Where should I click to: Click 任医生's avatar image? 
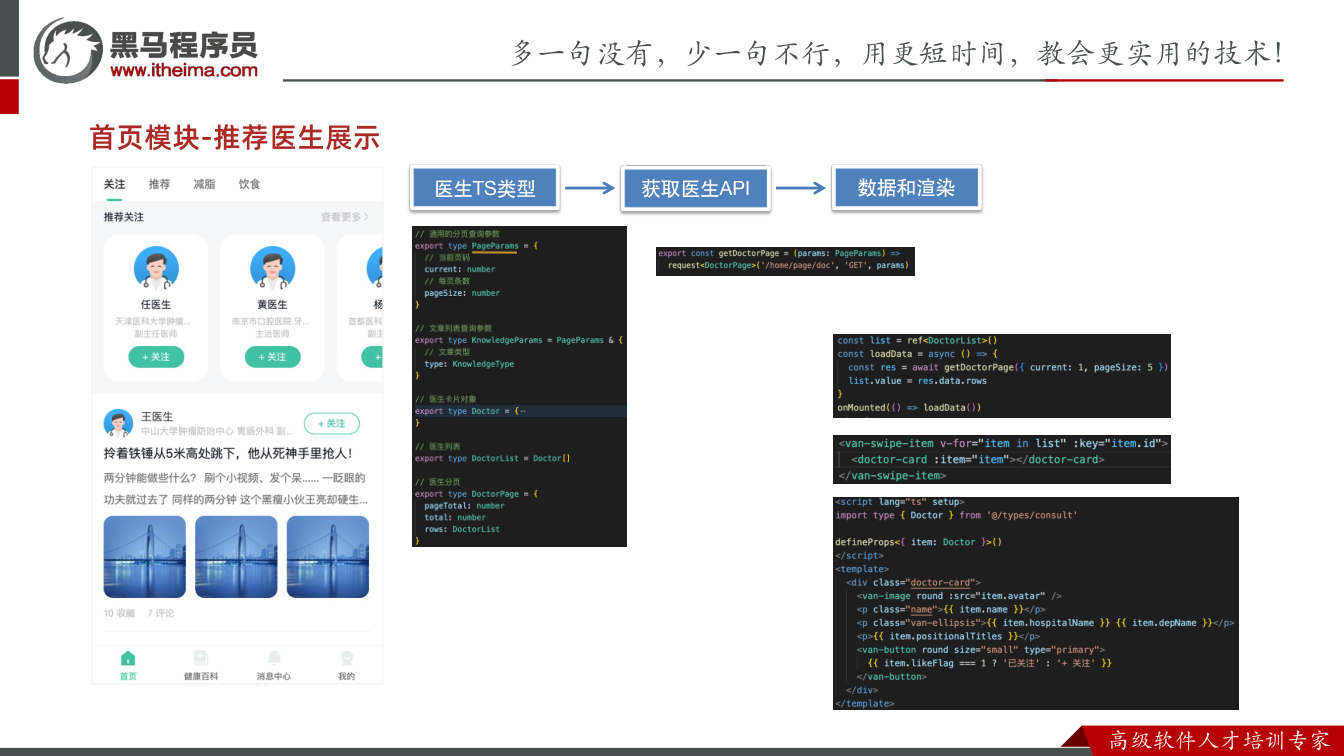click(156, 268)
